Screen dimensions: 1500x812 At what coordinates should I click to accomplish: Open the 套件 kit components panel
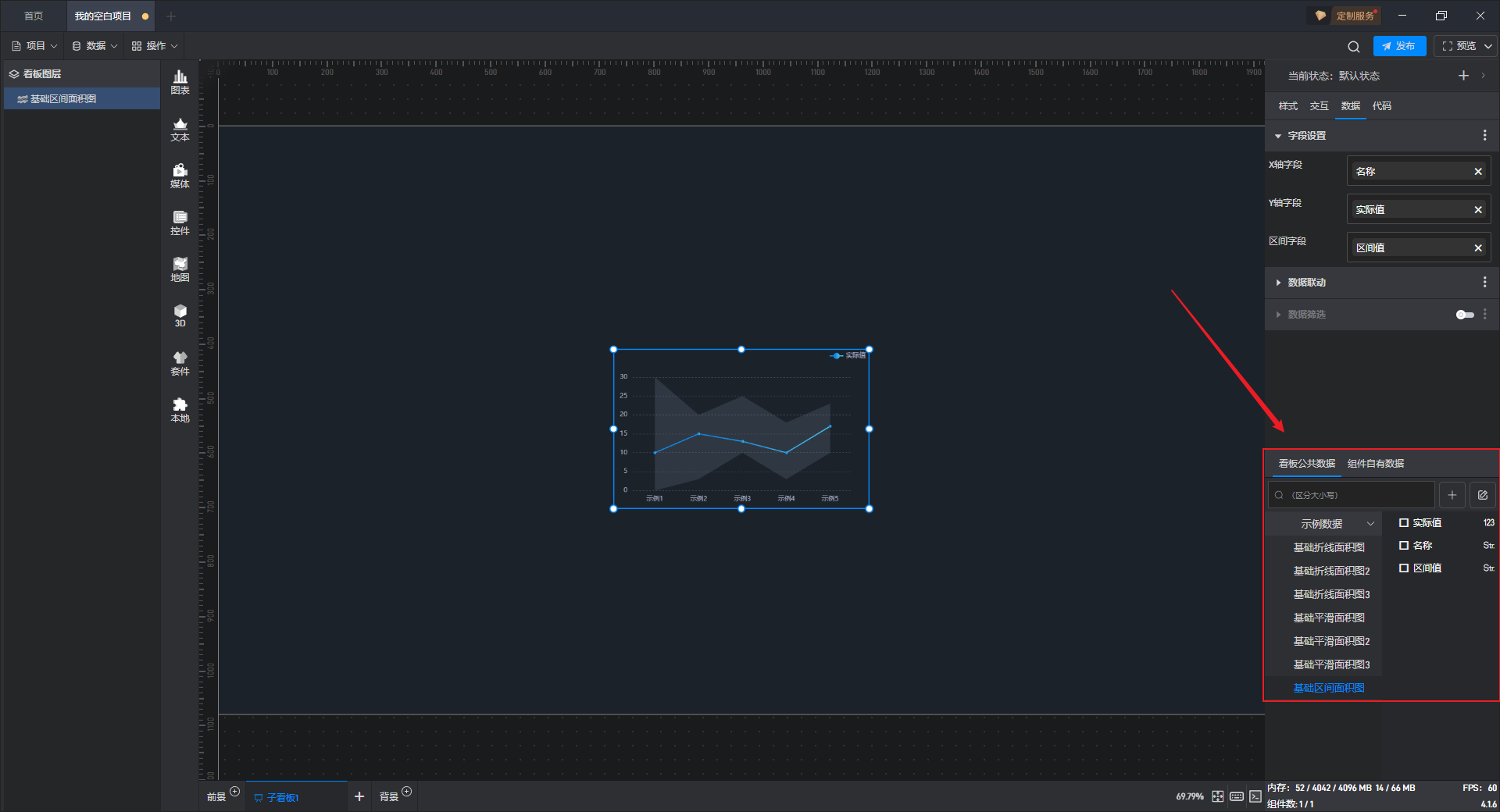click(180, 363)
